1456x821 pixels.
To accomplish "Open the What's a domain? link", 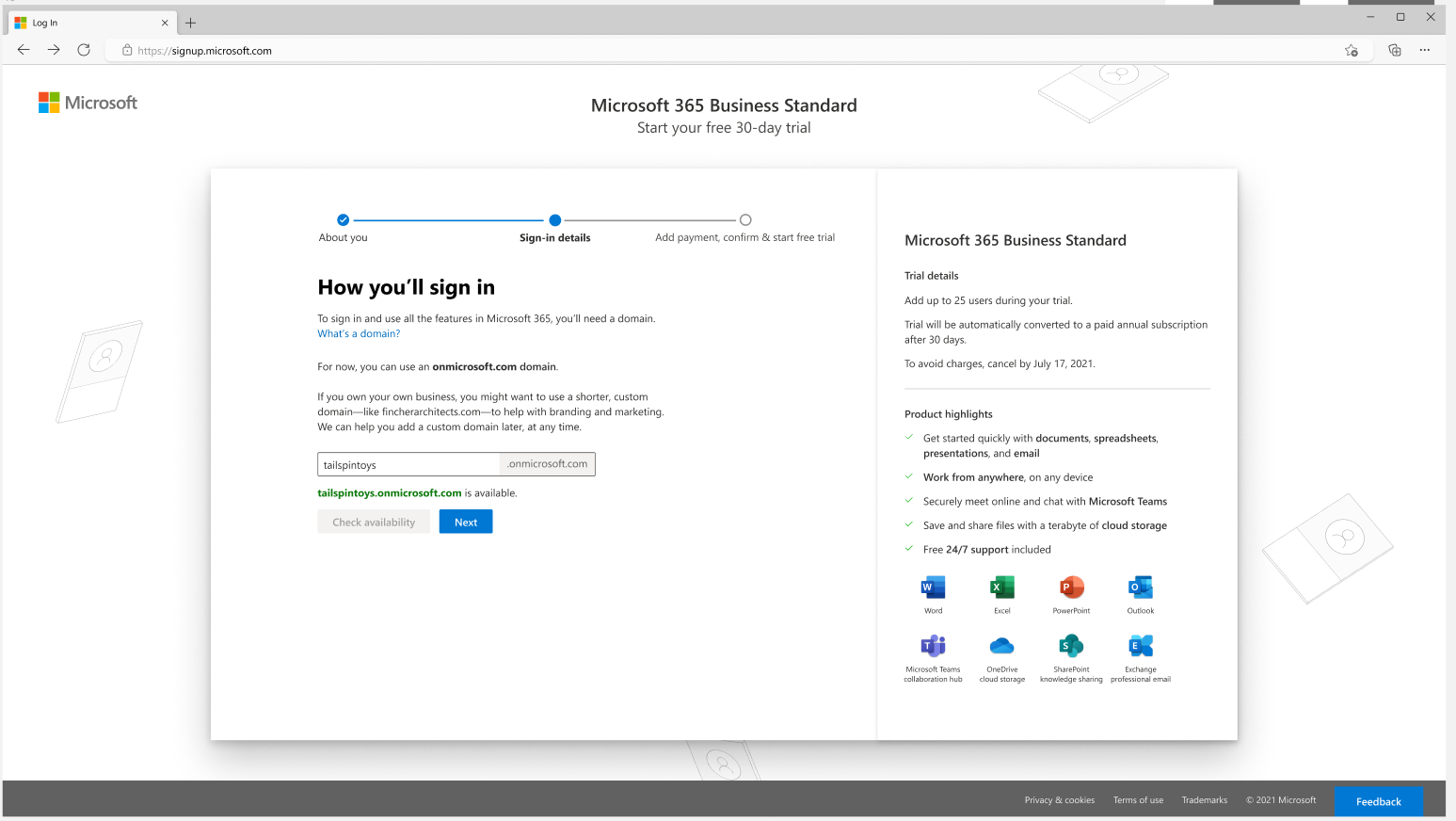I will (359, 333).
